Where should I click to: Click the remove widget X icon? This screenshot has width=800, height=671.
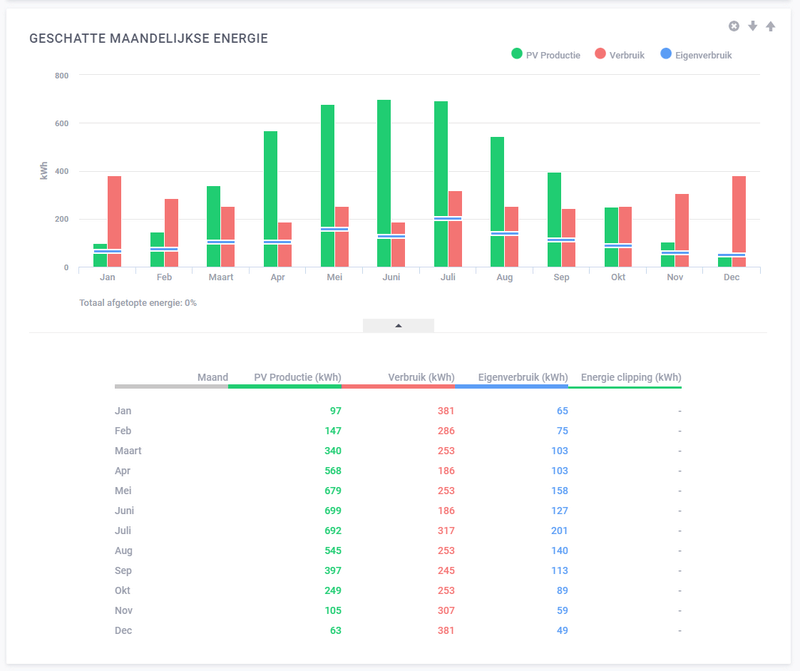tap(734, 26)
